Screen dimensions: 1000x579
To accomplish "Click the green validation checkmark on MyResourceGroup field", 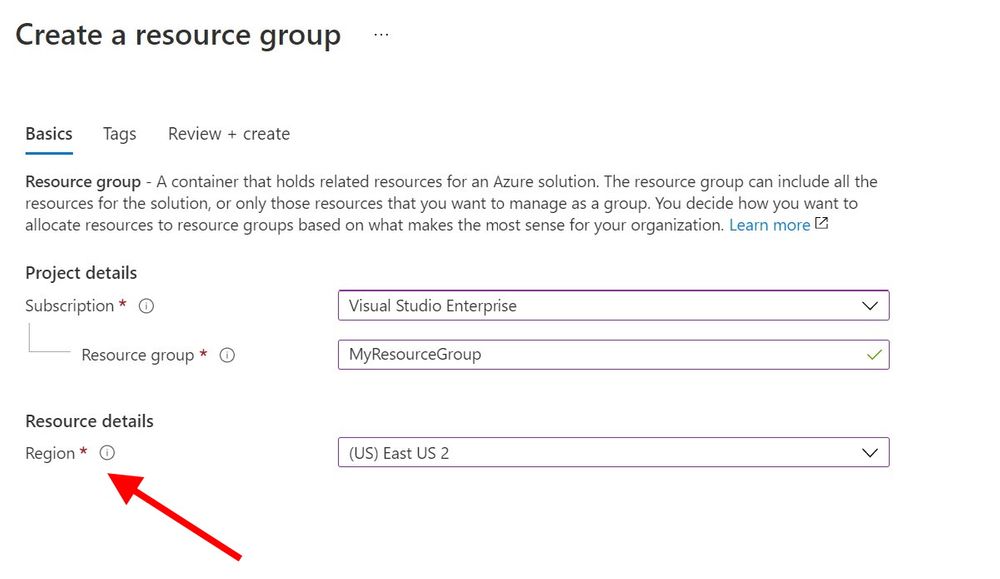I will point(873,354).
